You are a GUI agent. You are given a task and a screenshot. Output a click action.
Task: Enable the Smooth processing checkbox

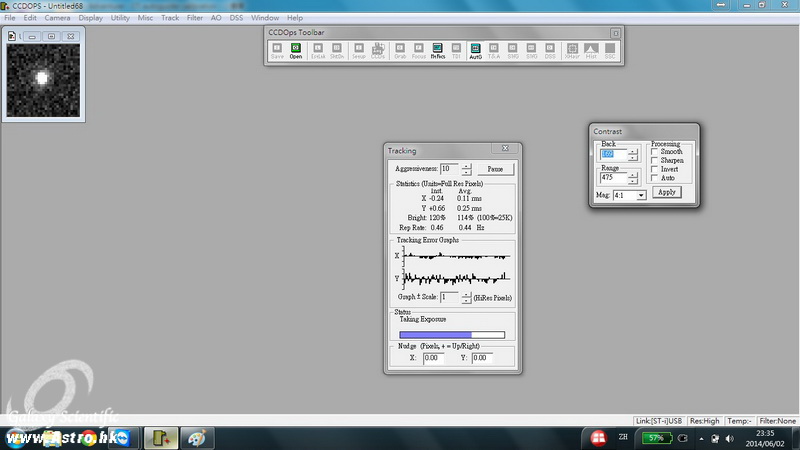point(655,151)
